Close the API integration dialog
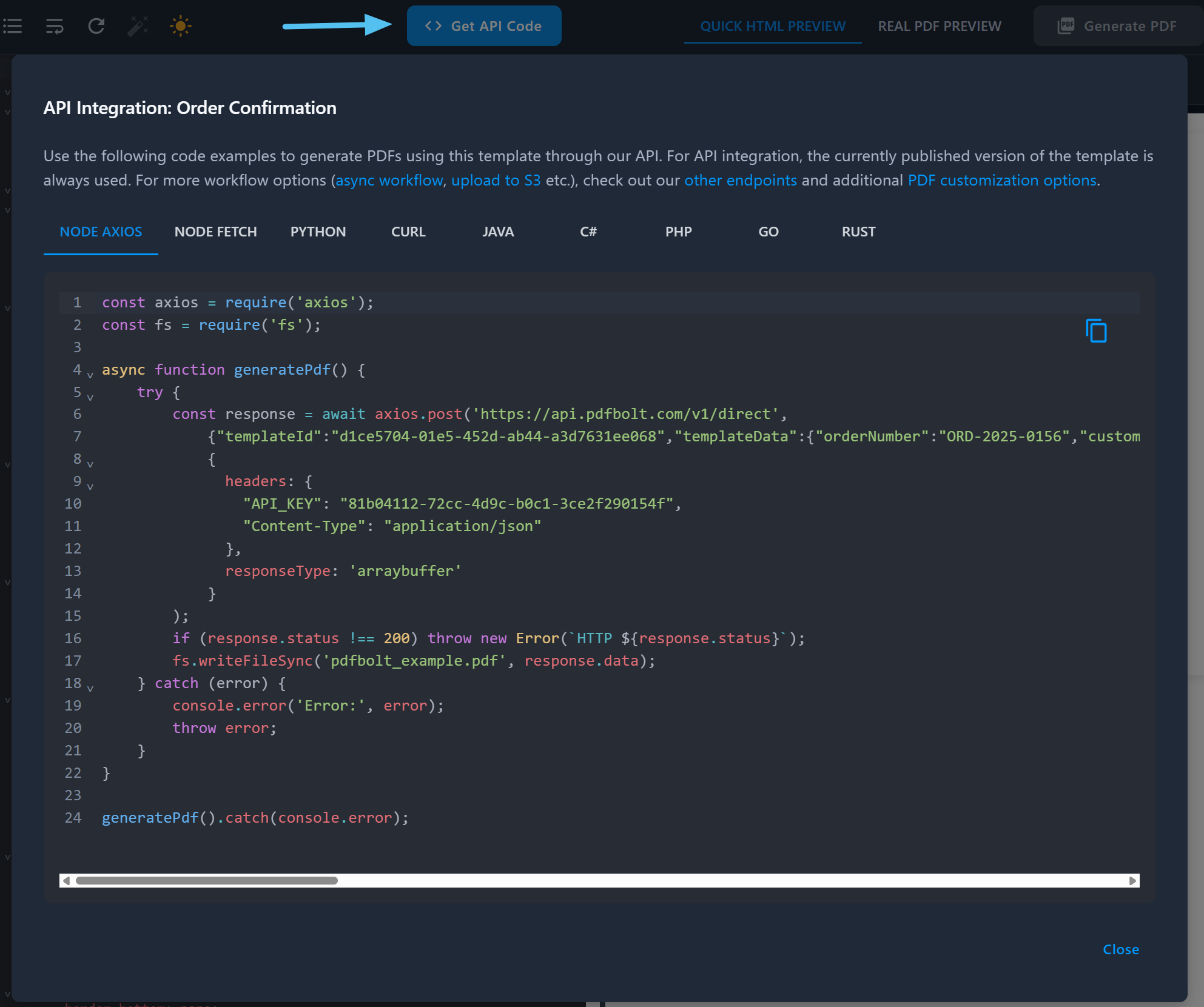The image size is (1204, 1007). click(x=1120, y=949)
